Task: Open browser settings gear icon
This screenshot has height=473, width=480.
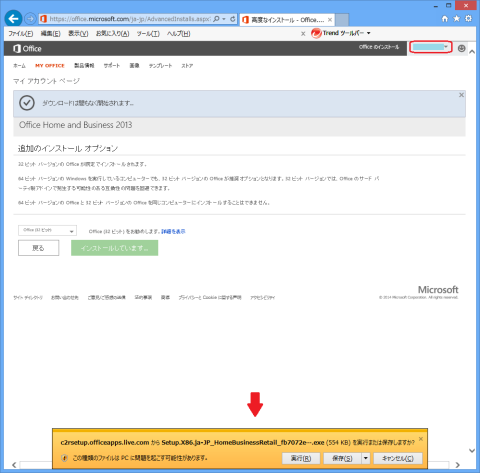Action: [468, 19]
